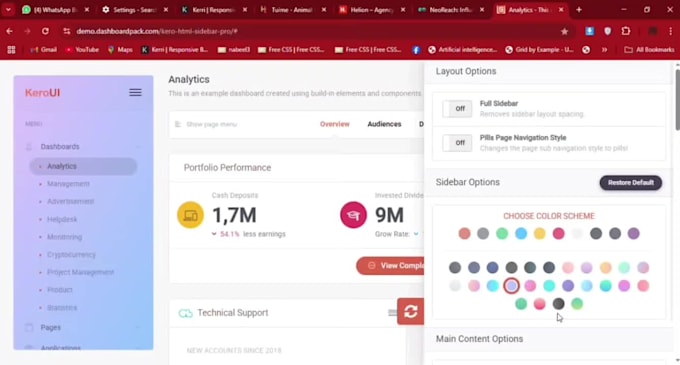This screenshot has height=365, width=680.
Task: Open the new tab plus button
Action: tap(579, 10)
